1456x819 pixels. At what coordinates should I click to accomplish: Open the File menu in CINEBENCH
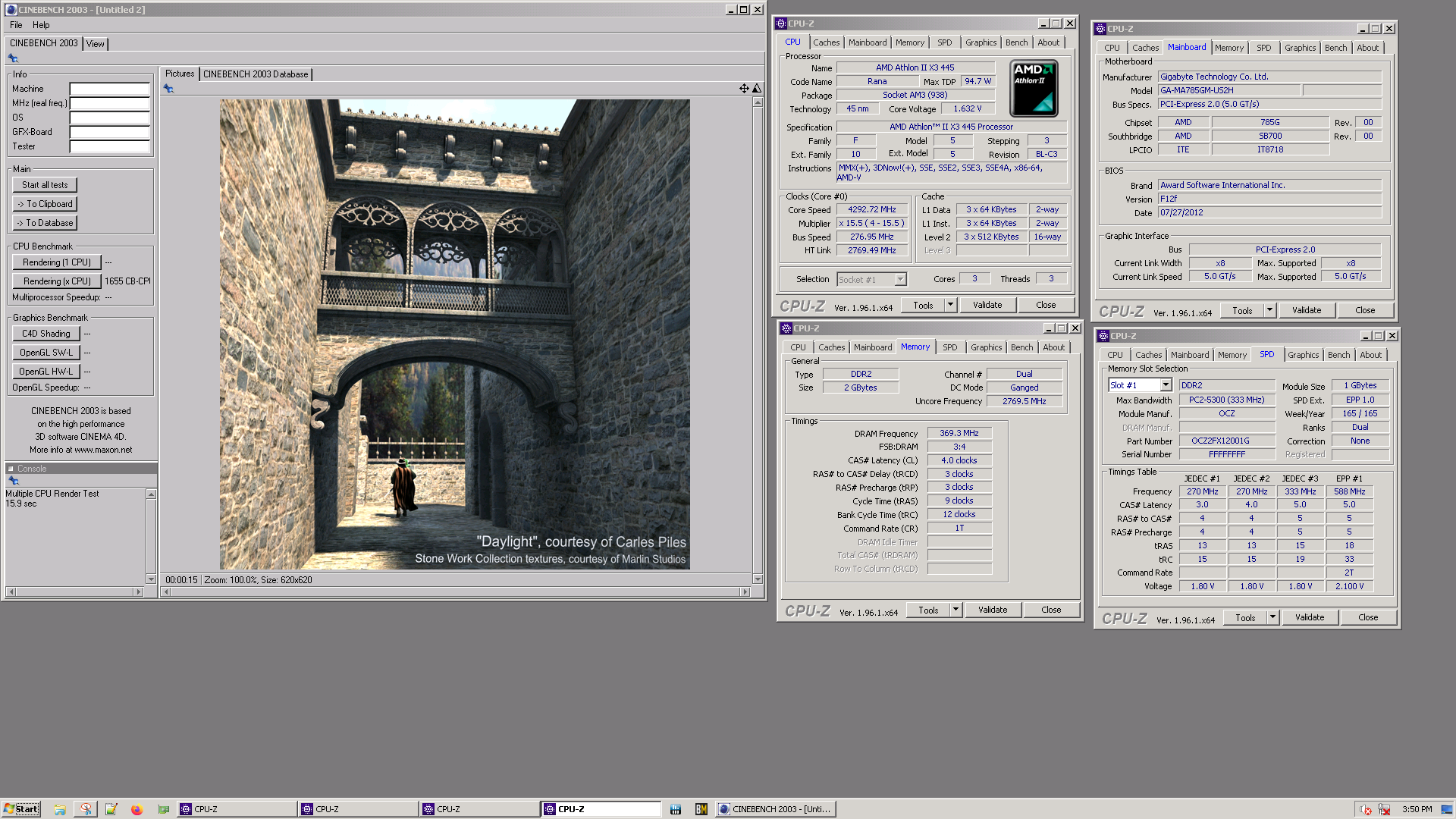click(16, 25)
